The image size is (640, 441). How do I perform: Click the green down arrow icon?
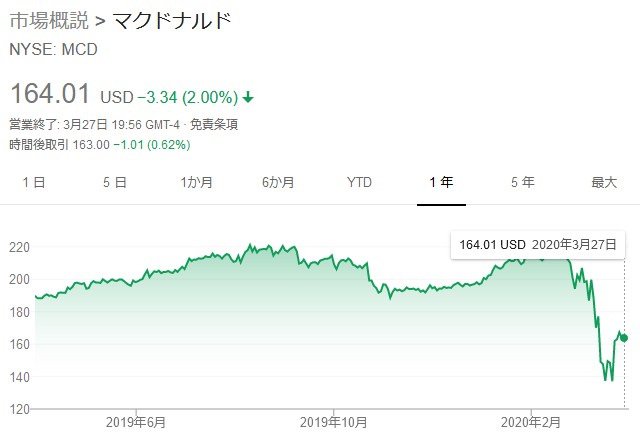coord(248,97)
